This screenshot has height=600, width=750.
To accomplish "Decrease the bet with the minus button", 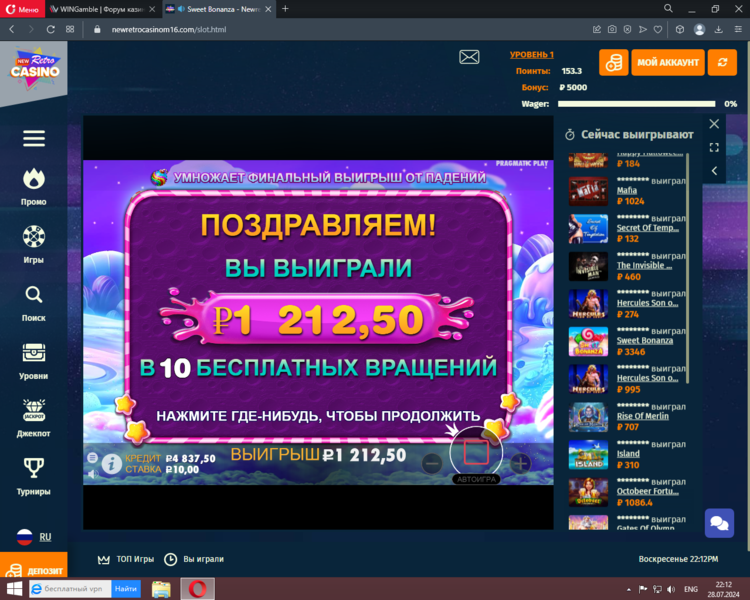I will click(x=432, y=463).
